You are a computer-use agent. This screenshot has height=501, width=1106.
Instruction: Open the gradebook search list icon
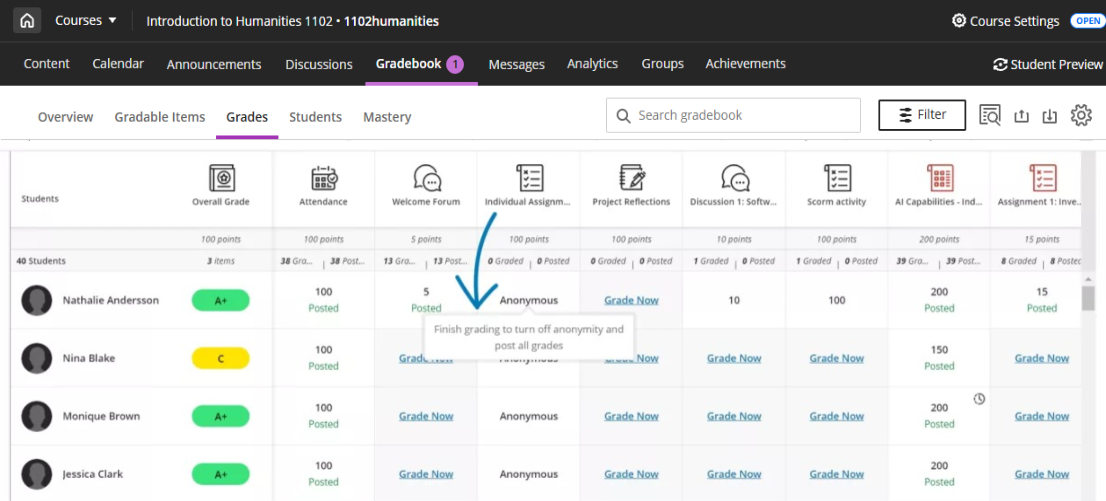click(990, 116)
